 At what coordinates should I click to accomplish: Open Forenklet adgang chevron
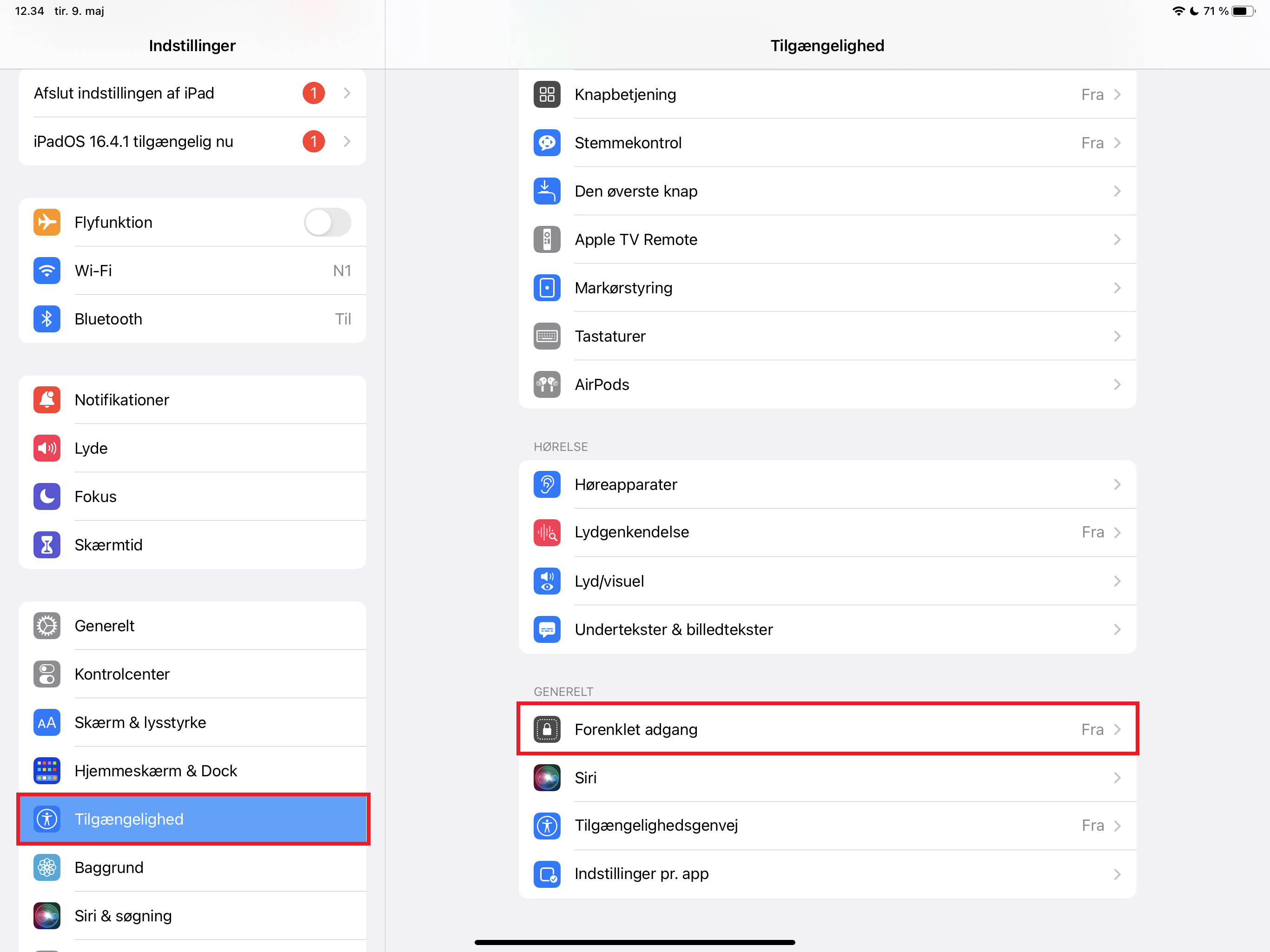1117,729
